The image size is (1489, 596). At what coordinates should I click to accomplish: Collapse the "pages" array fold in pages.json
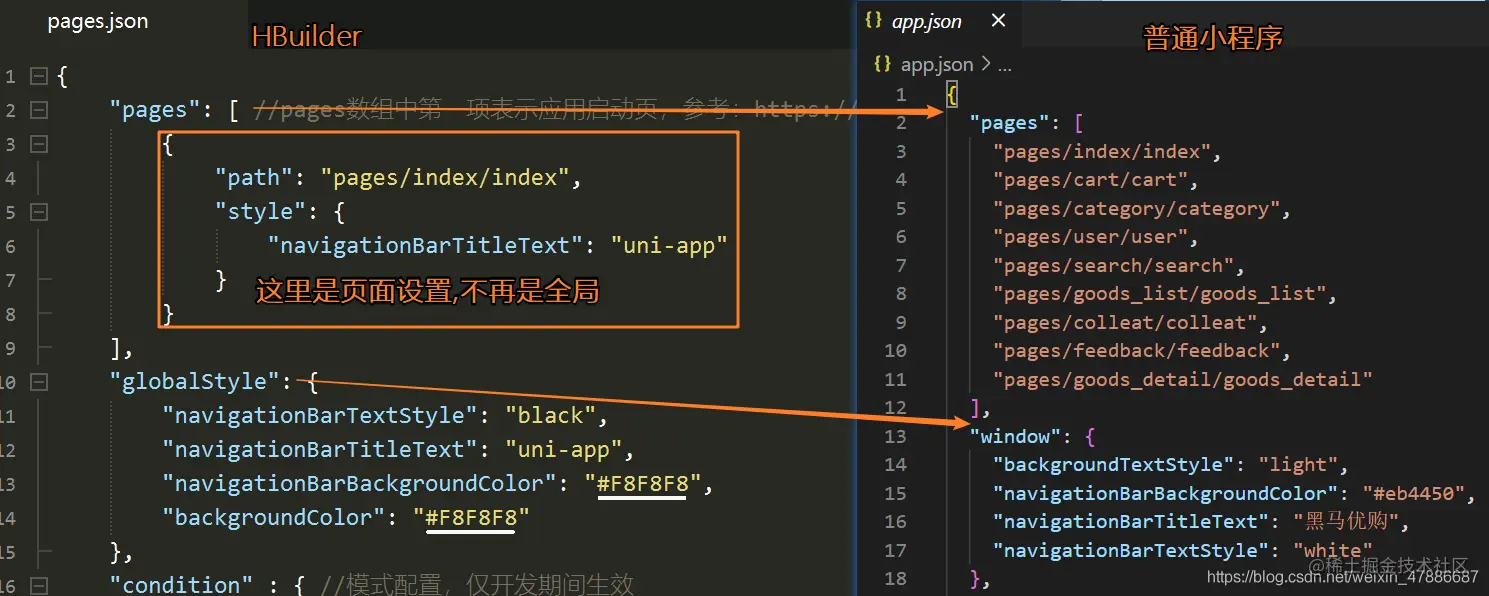pyautogui.click(x=38, y=110)
